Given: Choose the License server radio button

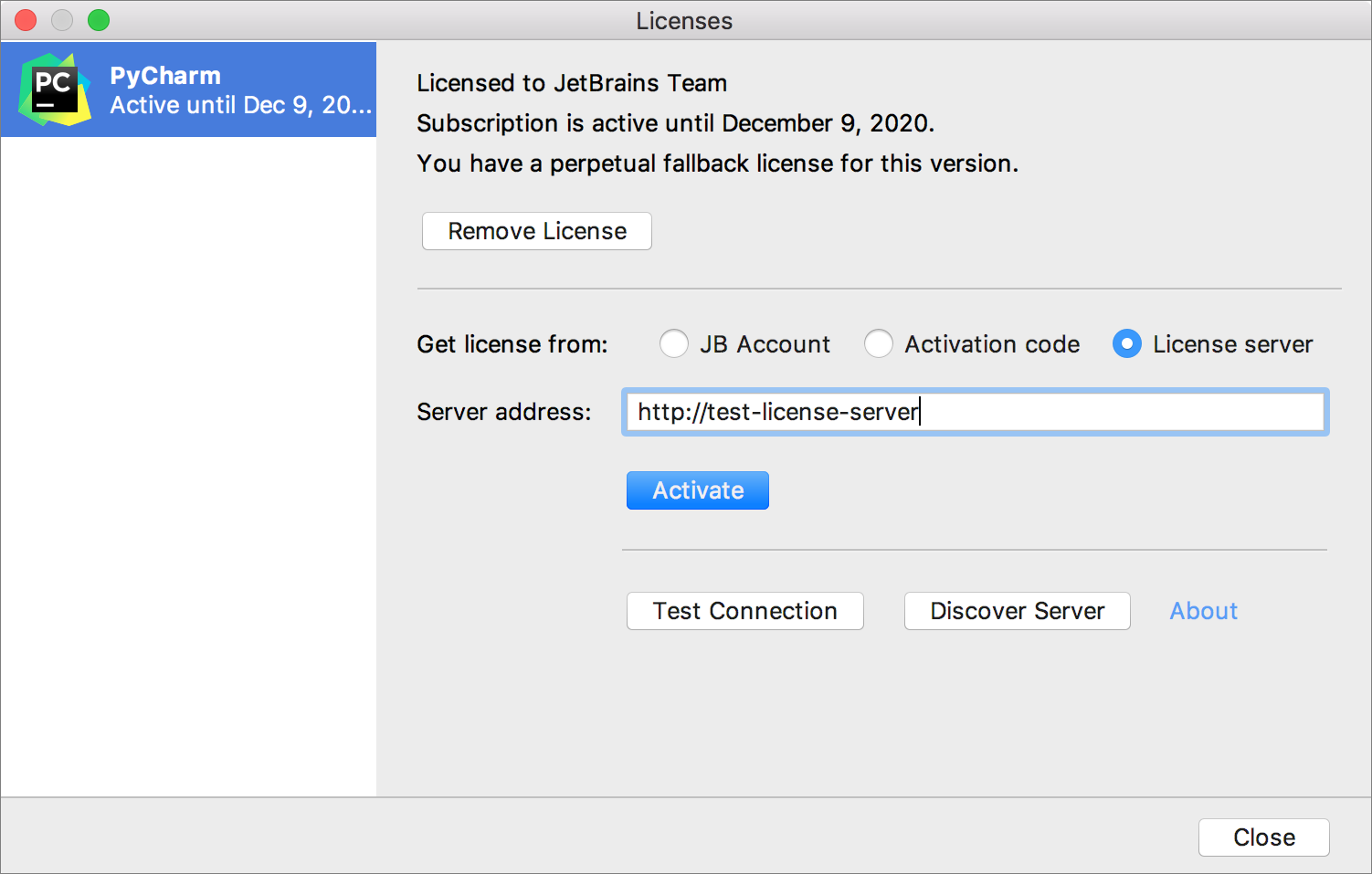Looking at the screenshot, I should [x=1126, y=343].
